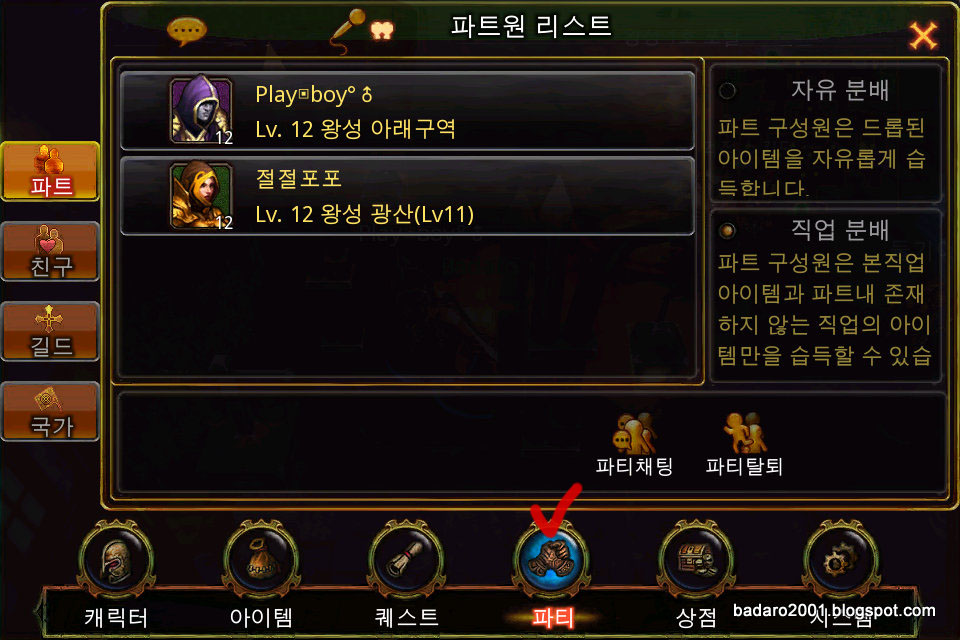Open the speech bubble chat icon
This screenshot has width=960, height=640.
[187, 31]
